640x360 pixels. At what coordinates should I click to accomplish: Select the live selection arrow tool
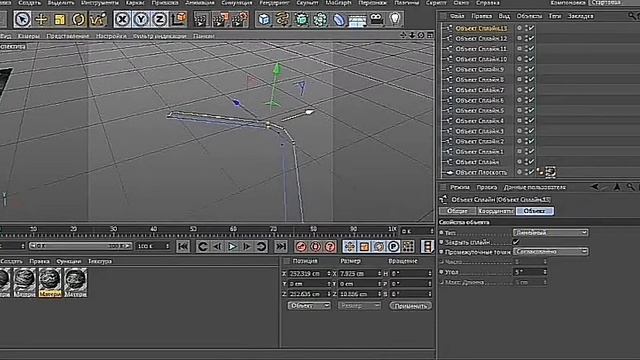[22, 19]
